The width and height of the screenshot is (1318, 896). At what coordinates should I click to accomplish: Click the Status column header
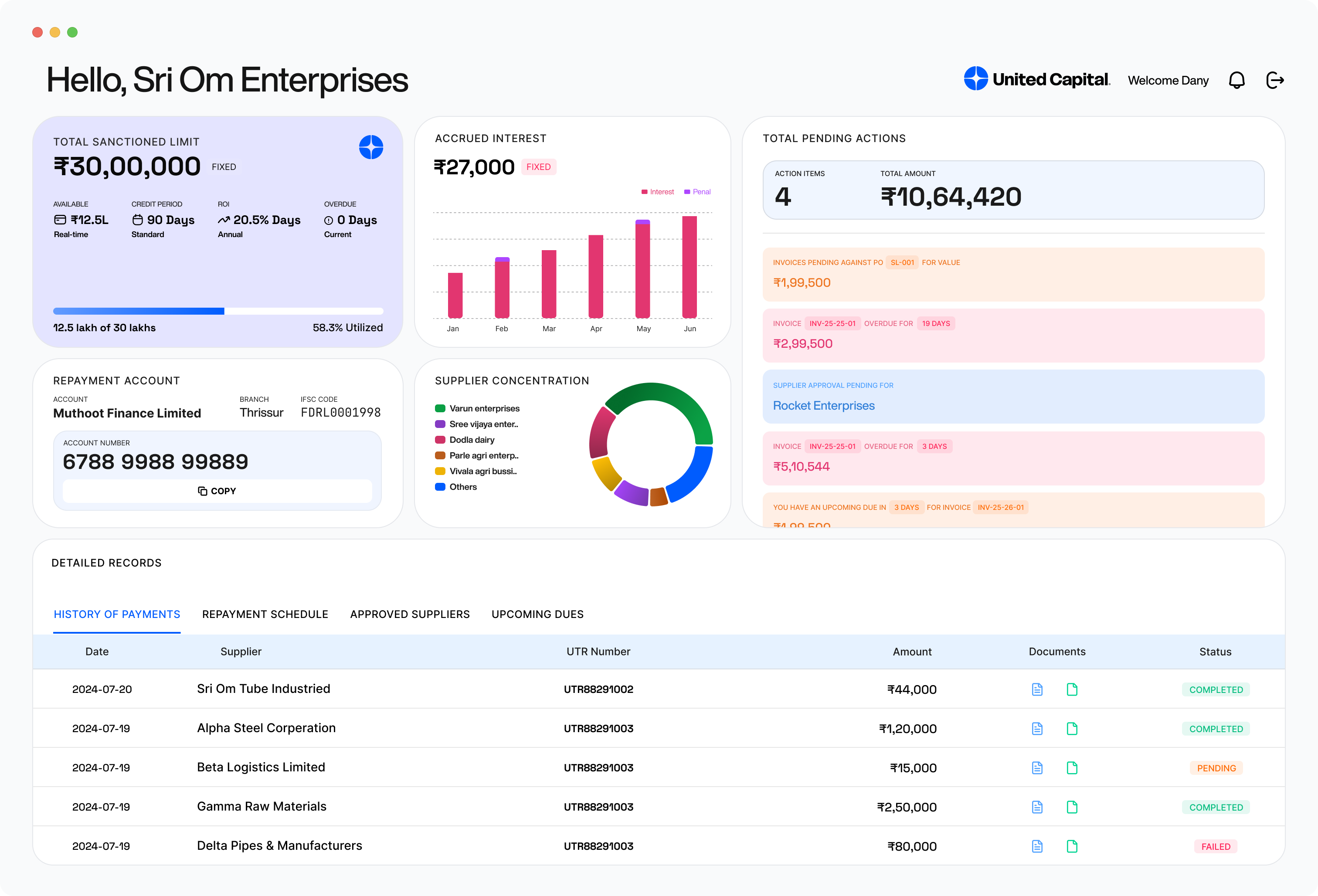pyautogui.click(x=1215, y=652)
